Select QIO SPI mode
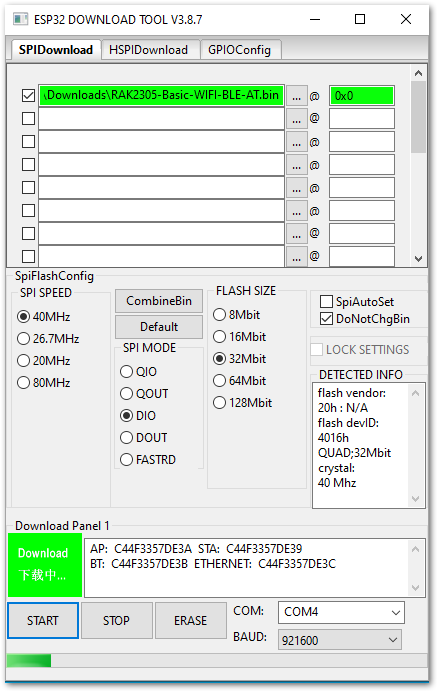This screenshot has height=692, width=438. [x=126, y=372]
